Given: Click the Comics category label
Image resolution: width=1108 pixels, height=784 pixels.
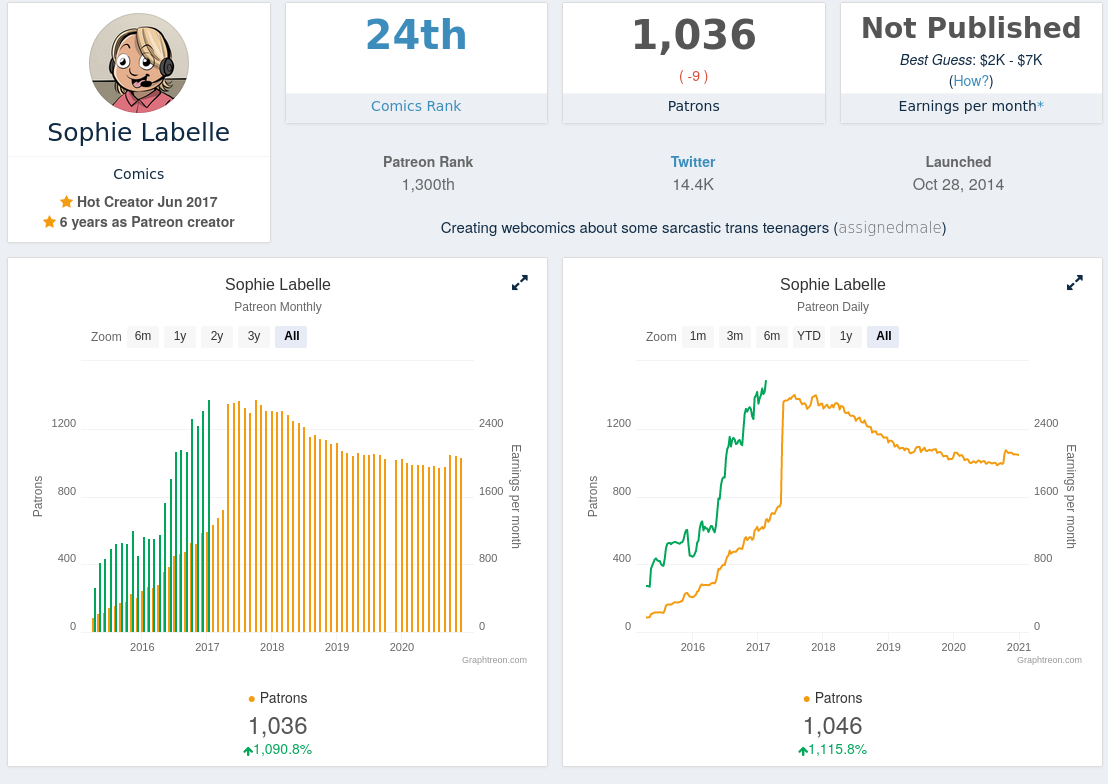Looking at the screenshot, I should coord(138,174).
